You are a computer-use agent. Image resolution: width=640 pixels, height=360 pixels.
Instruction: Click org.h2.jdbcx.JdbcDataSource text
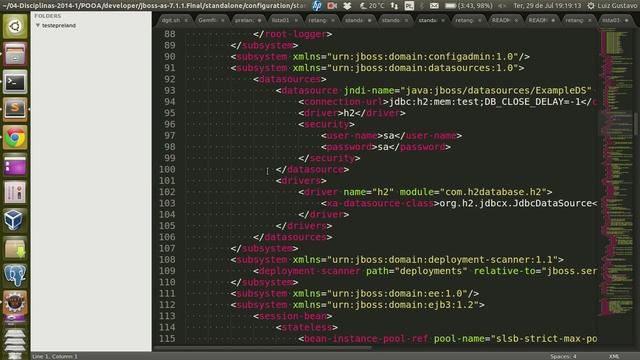pyautogui.click(x=515, y=203)
